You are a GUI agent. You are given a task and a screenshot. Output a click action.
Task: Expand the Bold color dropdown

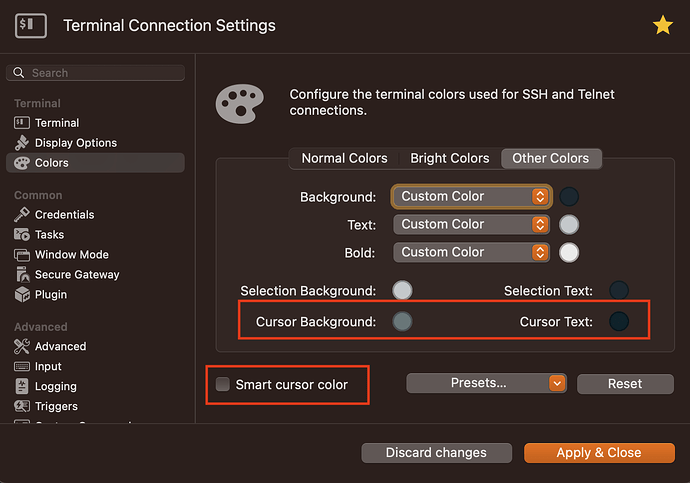pyautogui.click(x=472, y=253)
